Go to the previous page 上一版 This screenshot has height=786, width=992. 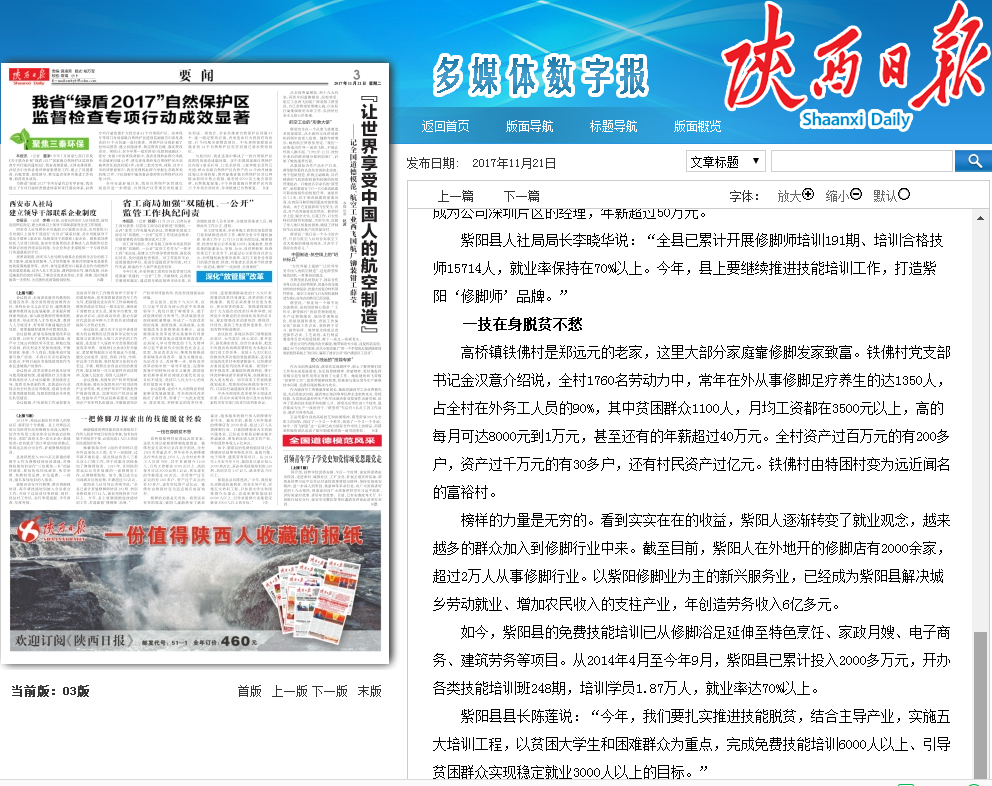290,691
